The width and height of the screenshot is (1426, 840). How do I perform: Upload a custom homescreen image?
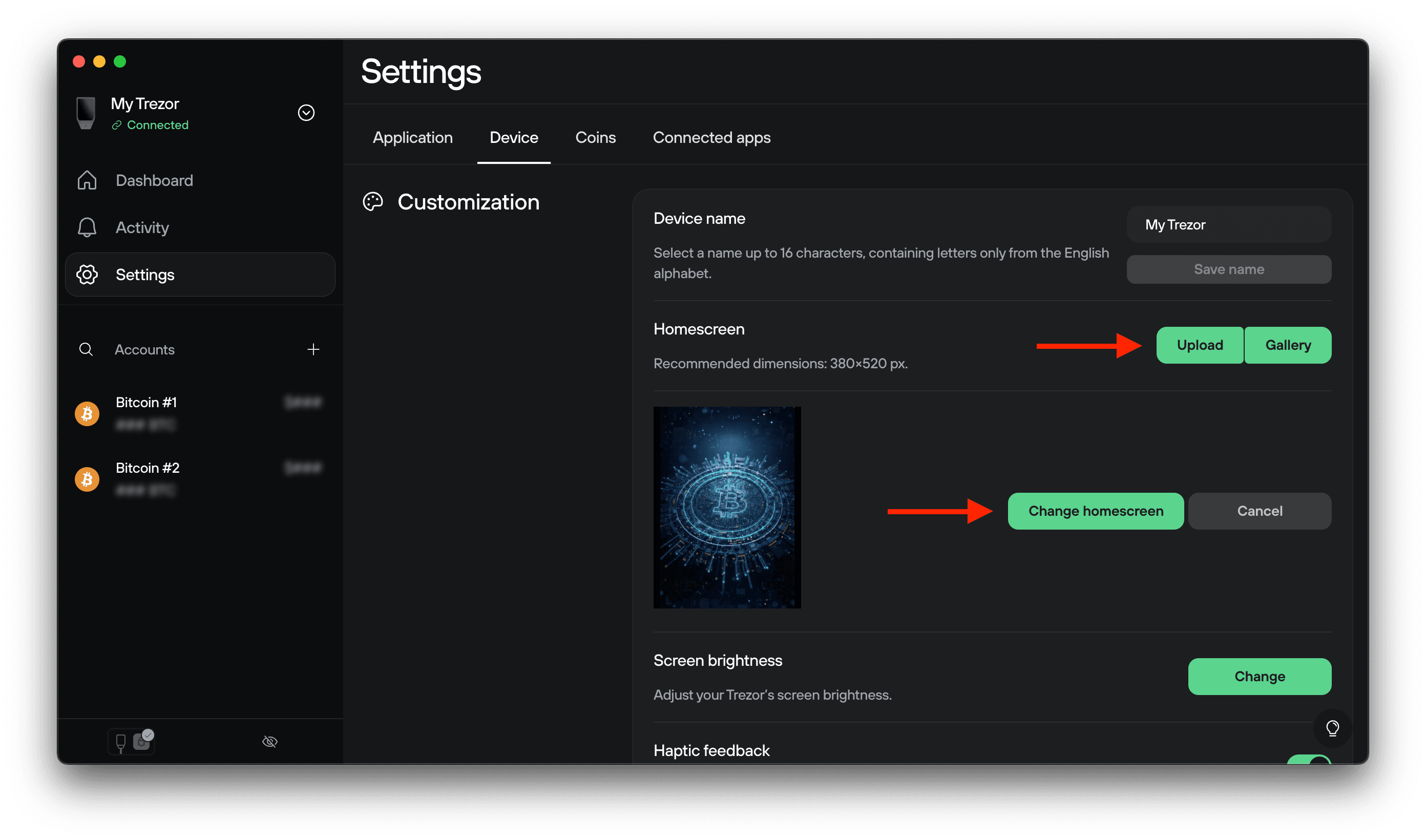[1199, 345]
